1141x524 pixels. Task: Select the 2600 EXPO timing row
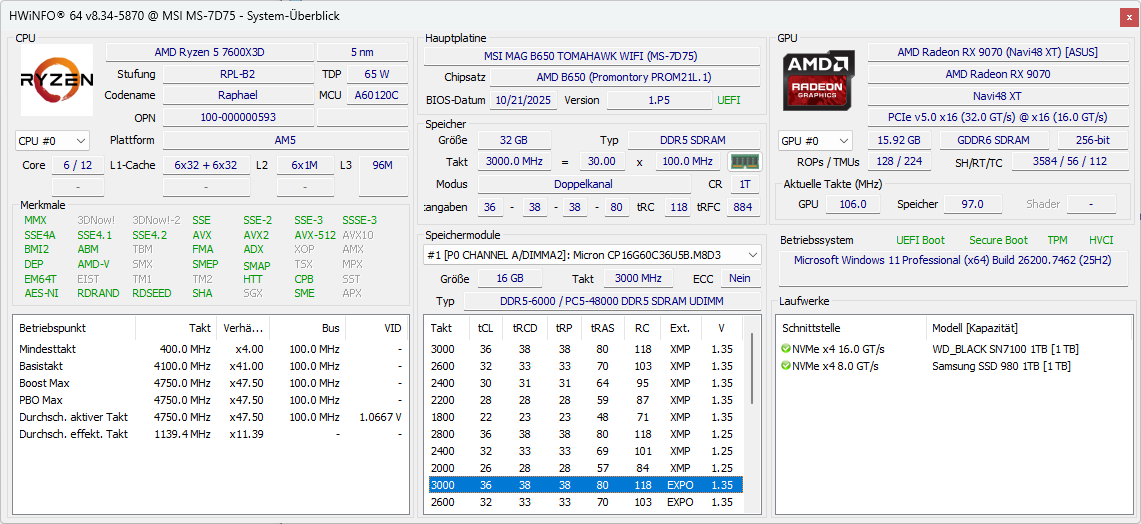[584, 502]
